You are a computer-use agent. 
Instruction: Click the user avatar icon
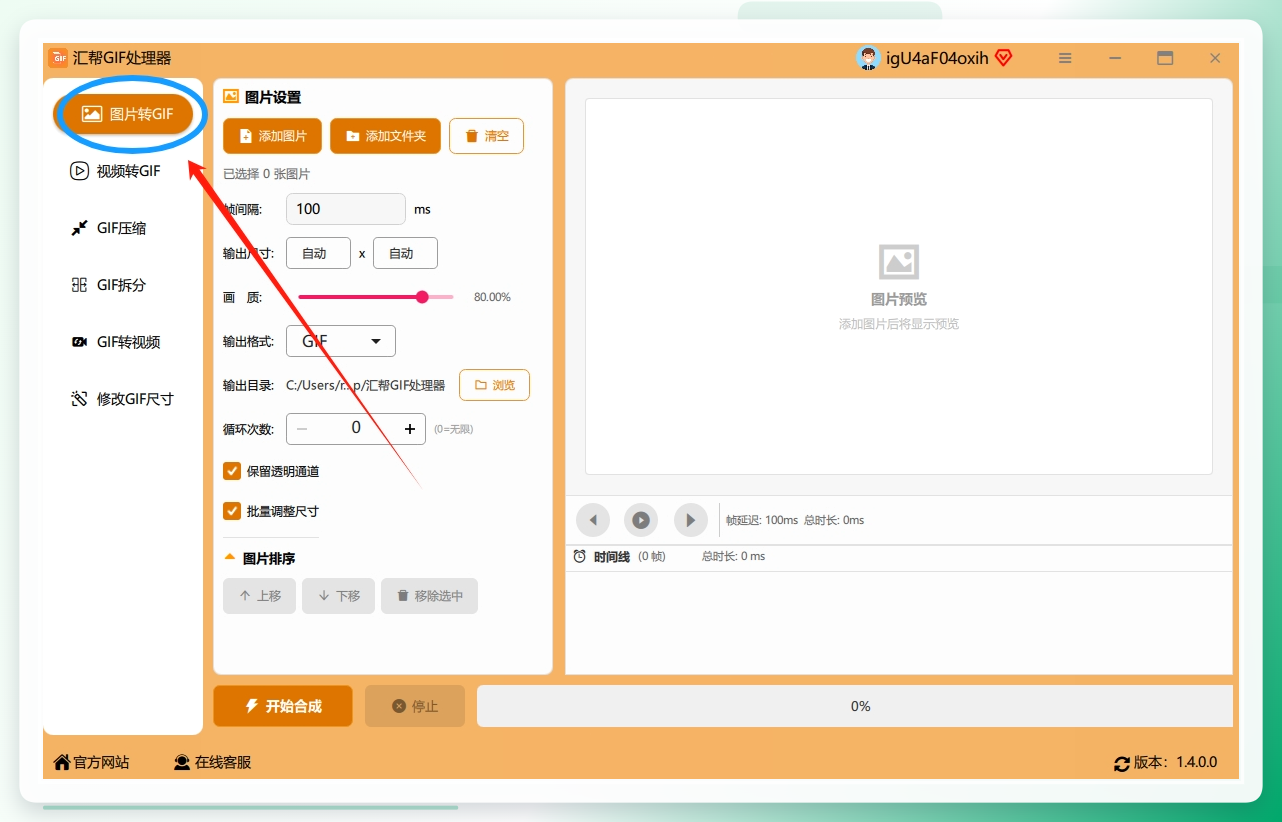click(868, 58)
